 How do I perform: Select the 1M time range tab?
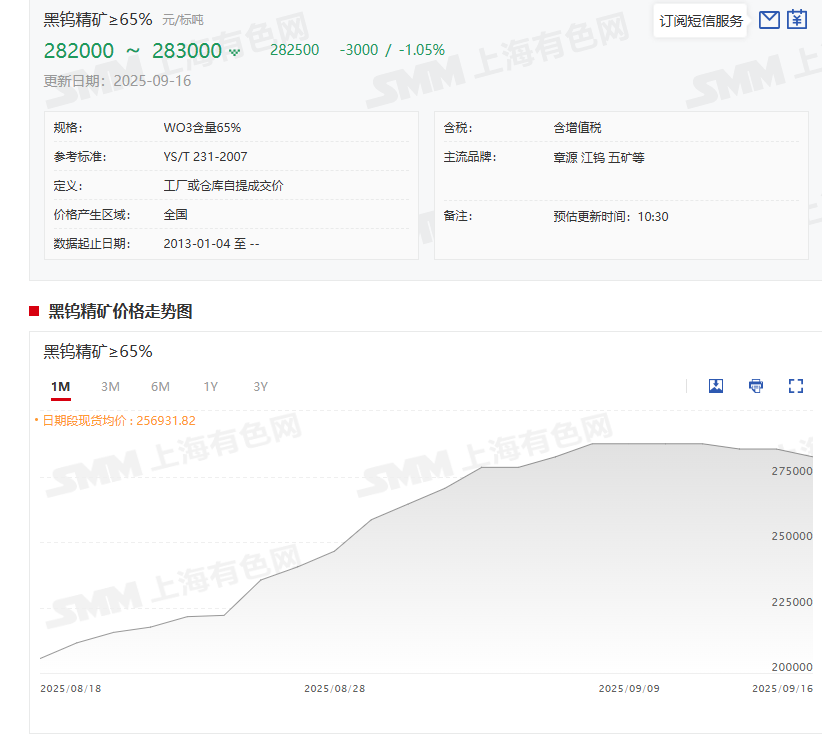point(61,387)
